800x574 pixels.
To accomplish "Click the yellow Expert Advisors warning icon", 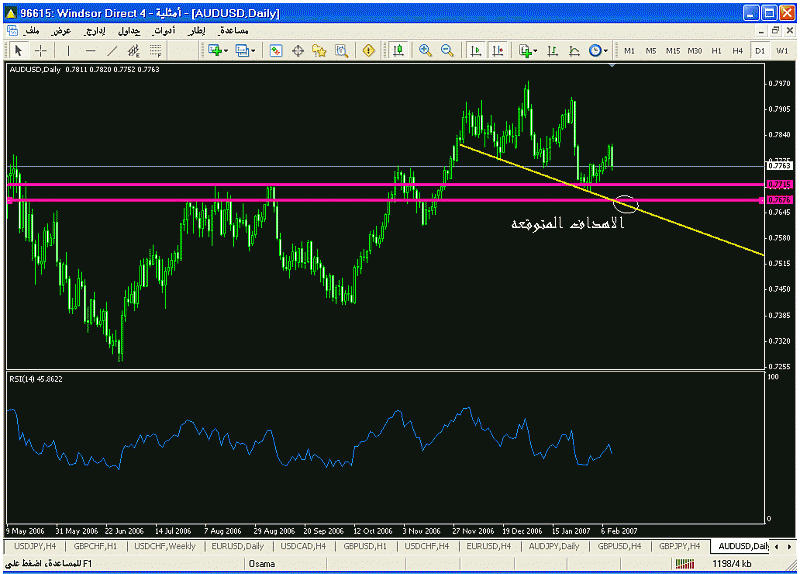I will pyautogui.click(x=369, y=50).
